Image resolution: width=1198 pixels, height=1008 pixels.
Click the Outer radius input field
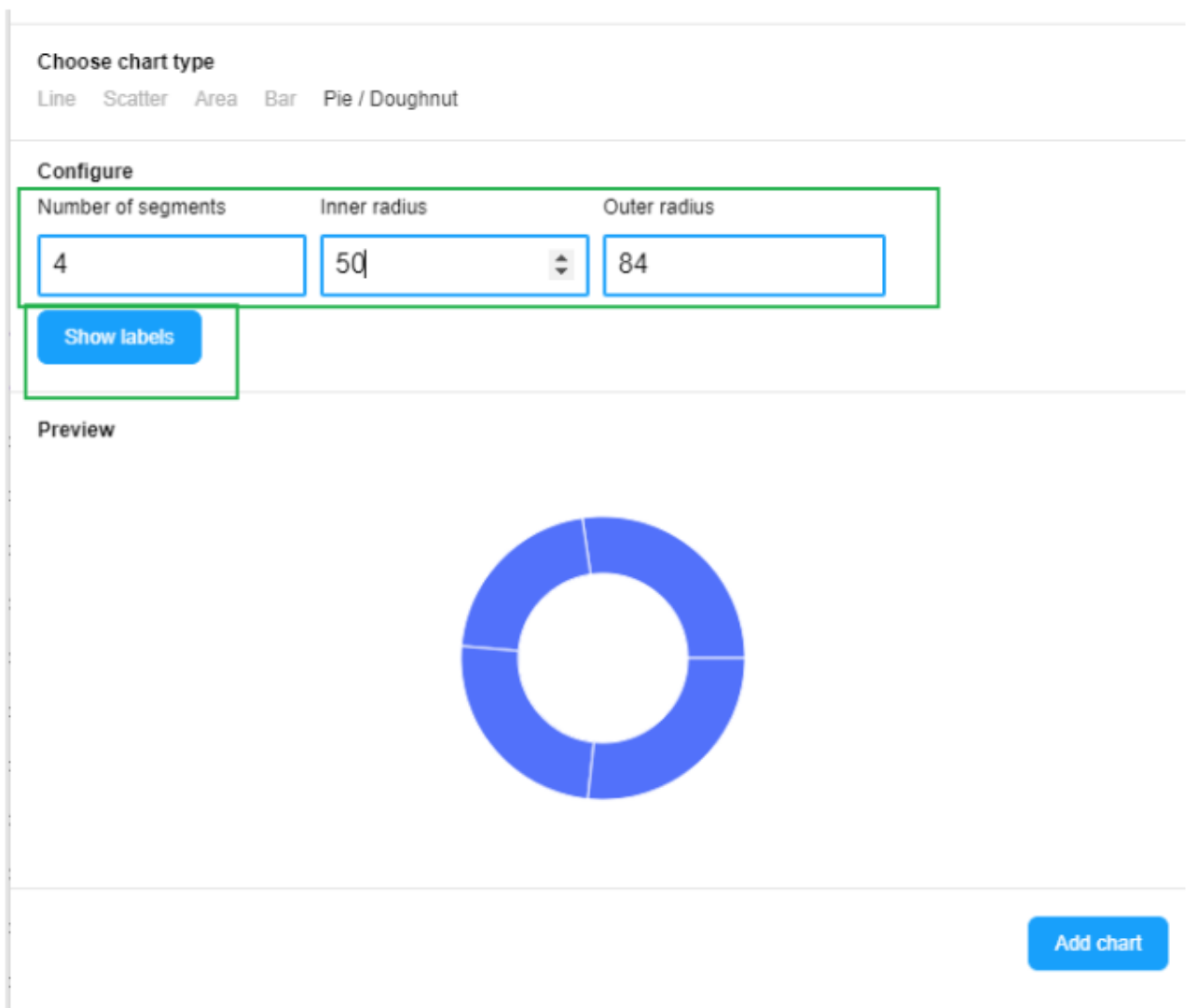click(x=743, y=265)
